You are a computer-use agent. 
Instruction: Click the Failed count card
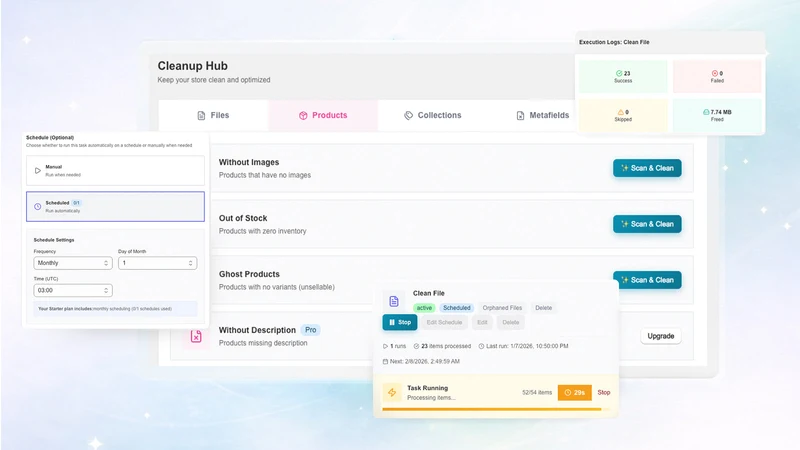(x=717, y=77)
